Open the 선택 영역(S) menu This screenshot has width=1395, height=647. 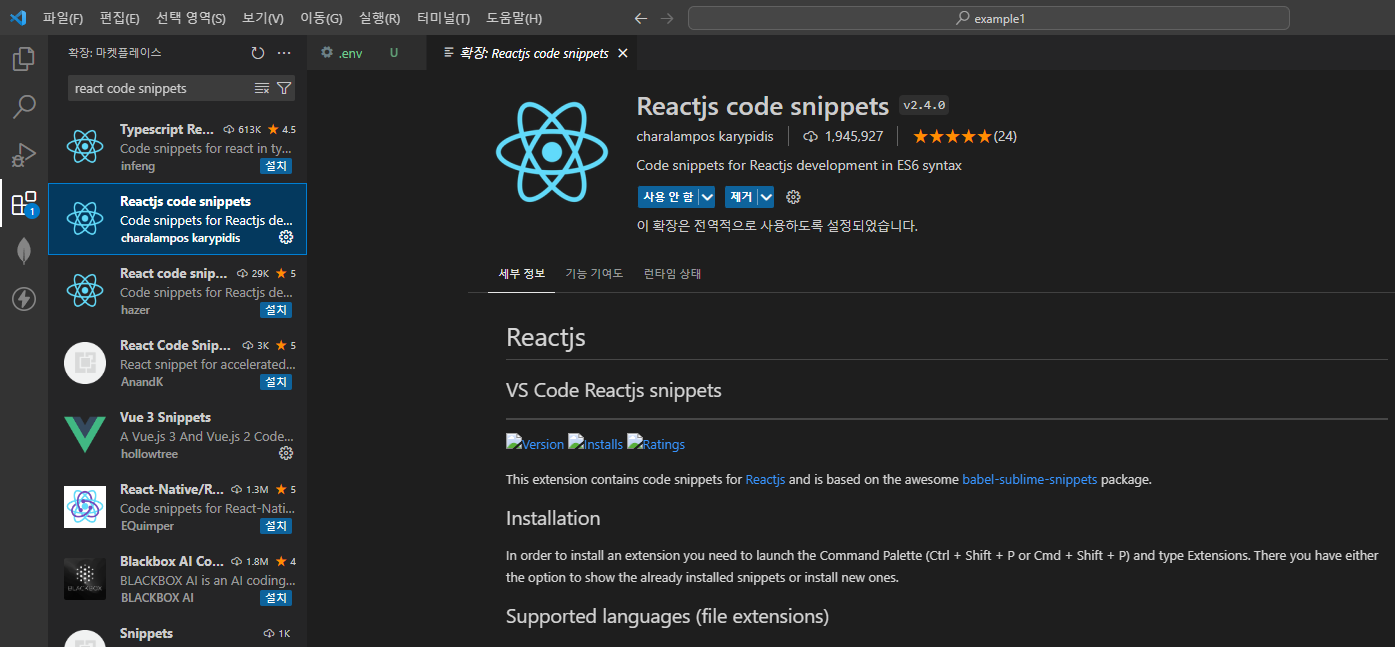191,18
